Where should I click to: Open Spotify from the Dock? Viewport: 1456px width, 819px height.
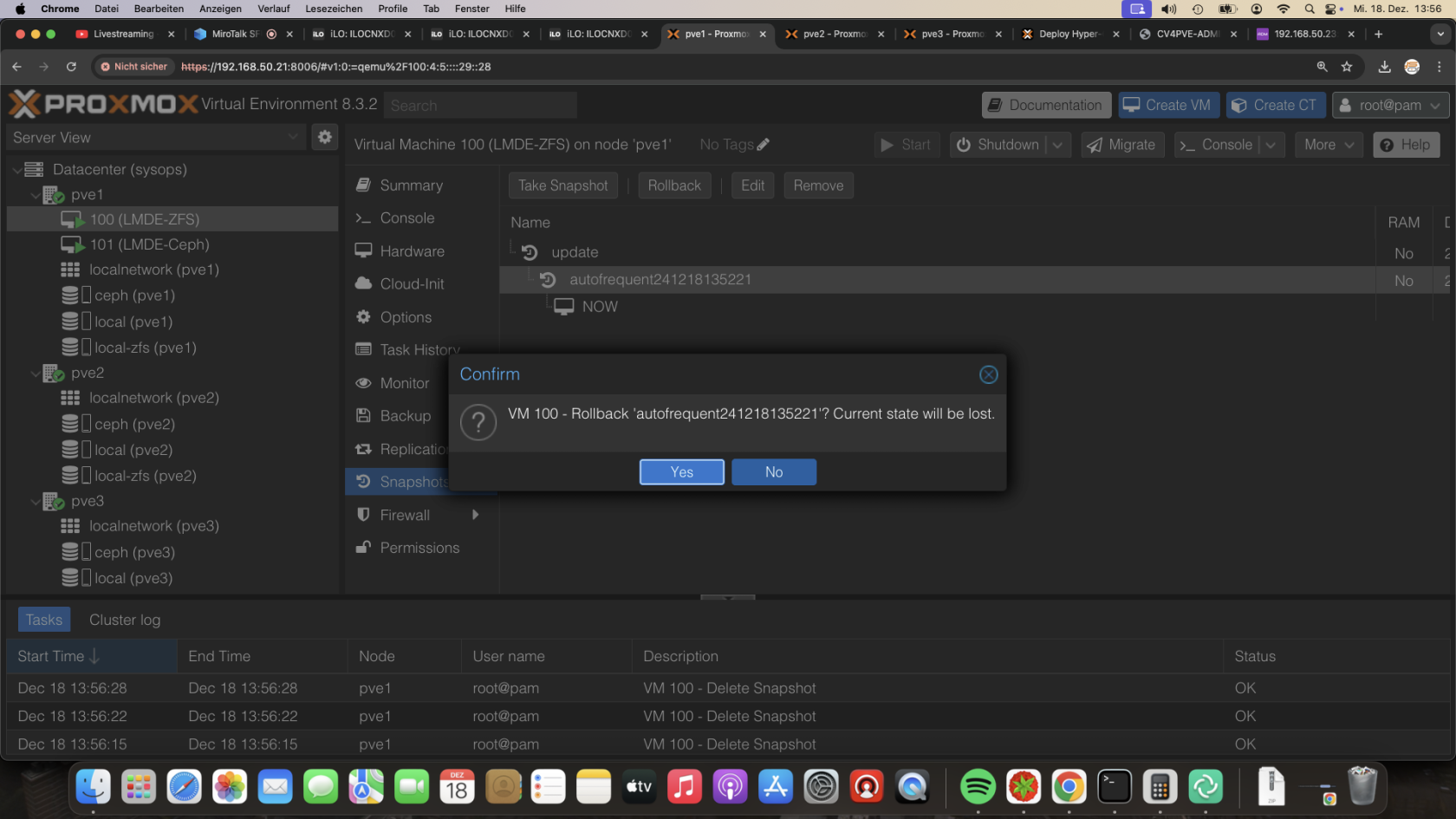coord(978,787)
